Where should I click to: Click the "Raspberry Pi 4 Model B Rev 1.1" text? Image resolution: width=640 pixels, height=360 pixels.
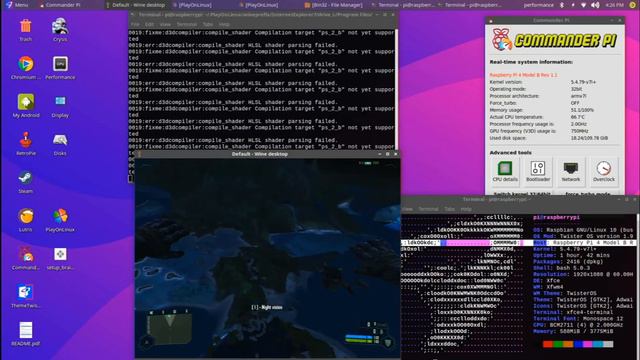pos(523,75)
